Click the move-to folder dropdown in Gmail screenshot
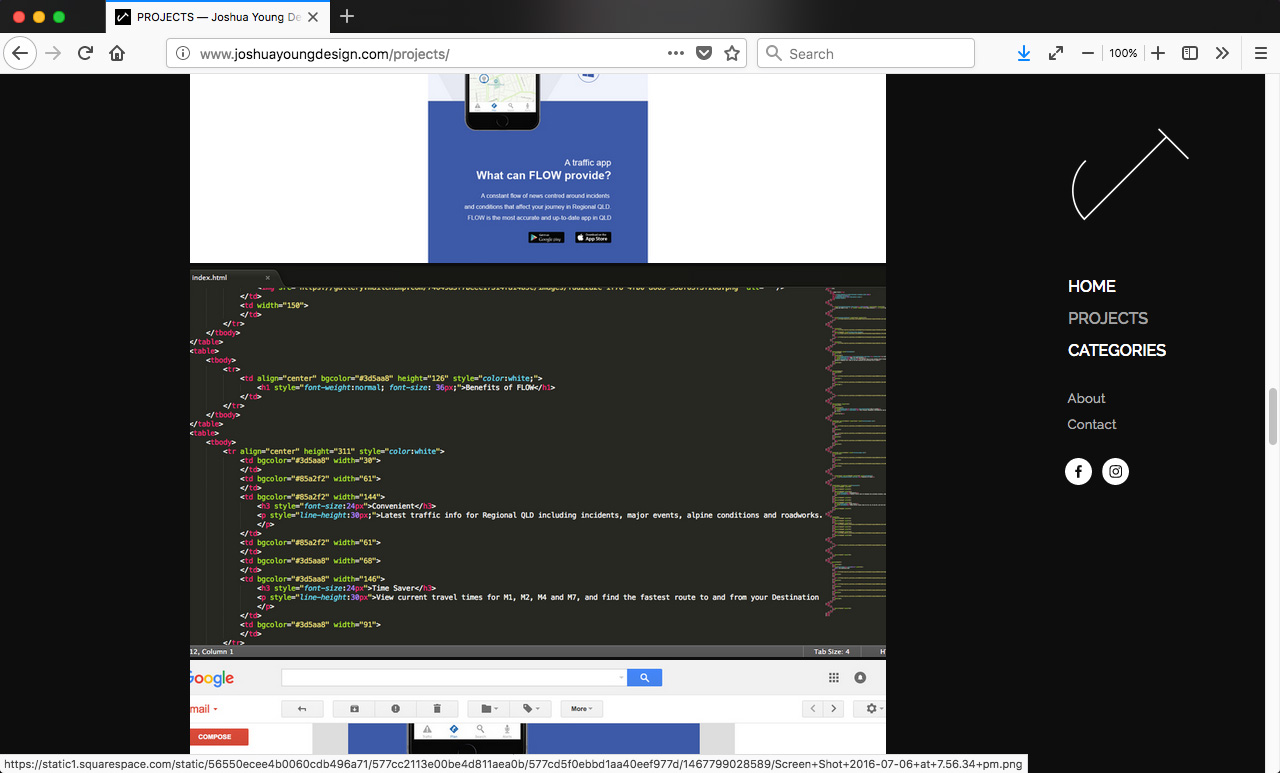Image resolution: width=1280 pixels, height=773 pixels. (489, 709)
